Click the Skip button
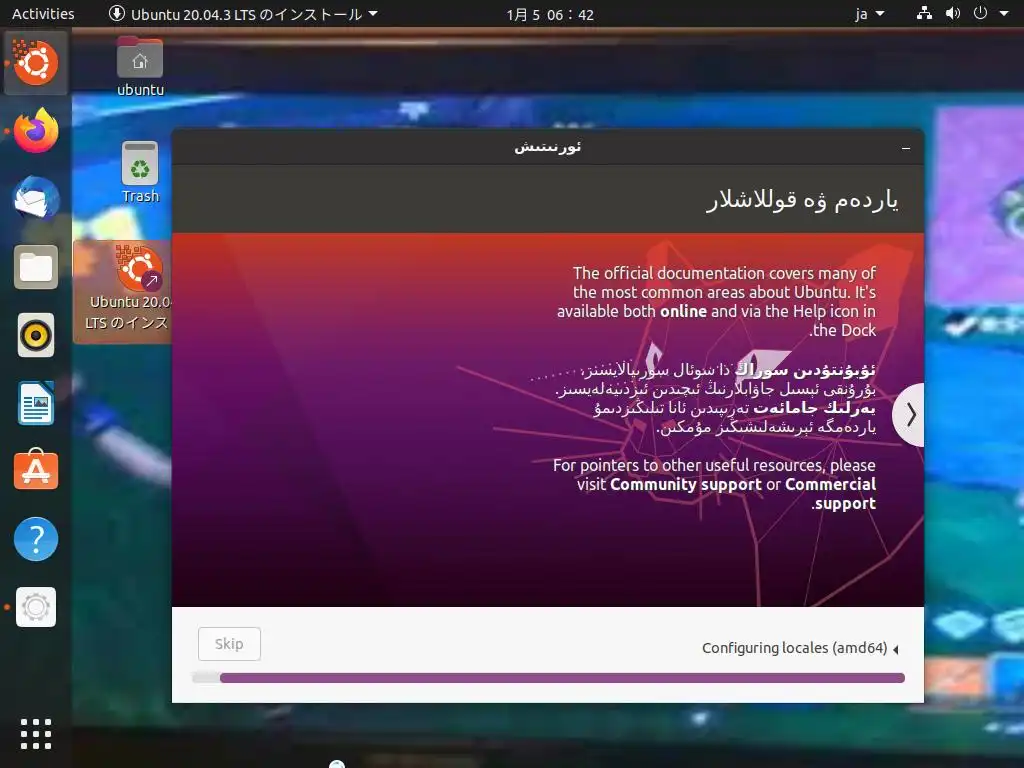 pos(229,644)
